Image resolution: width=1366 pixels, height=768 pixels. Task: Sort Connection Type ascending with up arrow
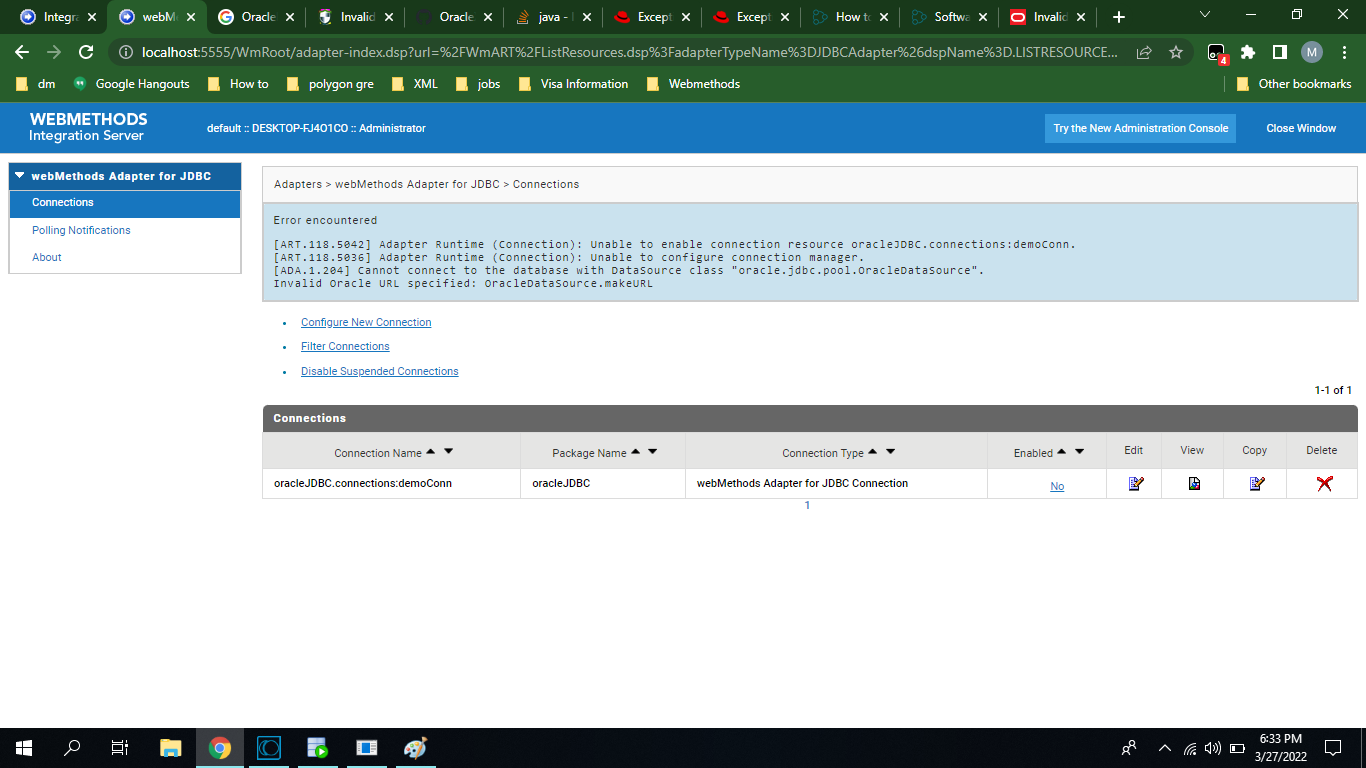(x=873, y=452)
